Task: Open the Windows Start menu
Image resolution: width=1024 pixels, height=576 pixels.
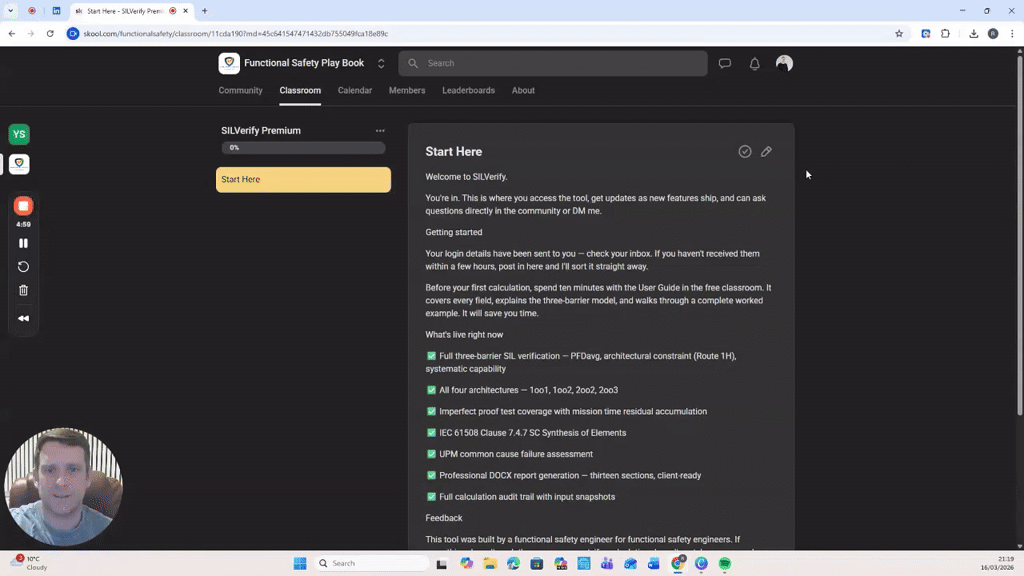Action: (x=300, y=563)
